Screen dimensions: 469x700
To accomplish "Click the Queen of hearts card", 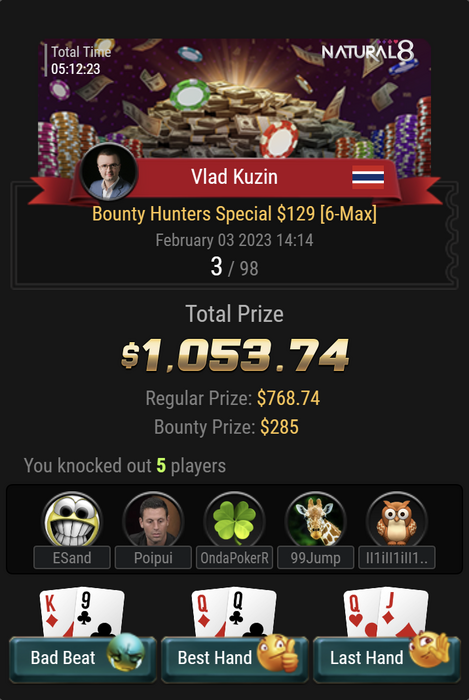I will [x=361, y=614].
